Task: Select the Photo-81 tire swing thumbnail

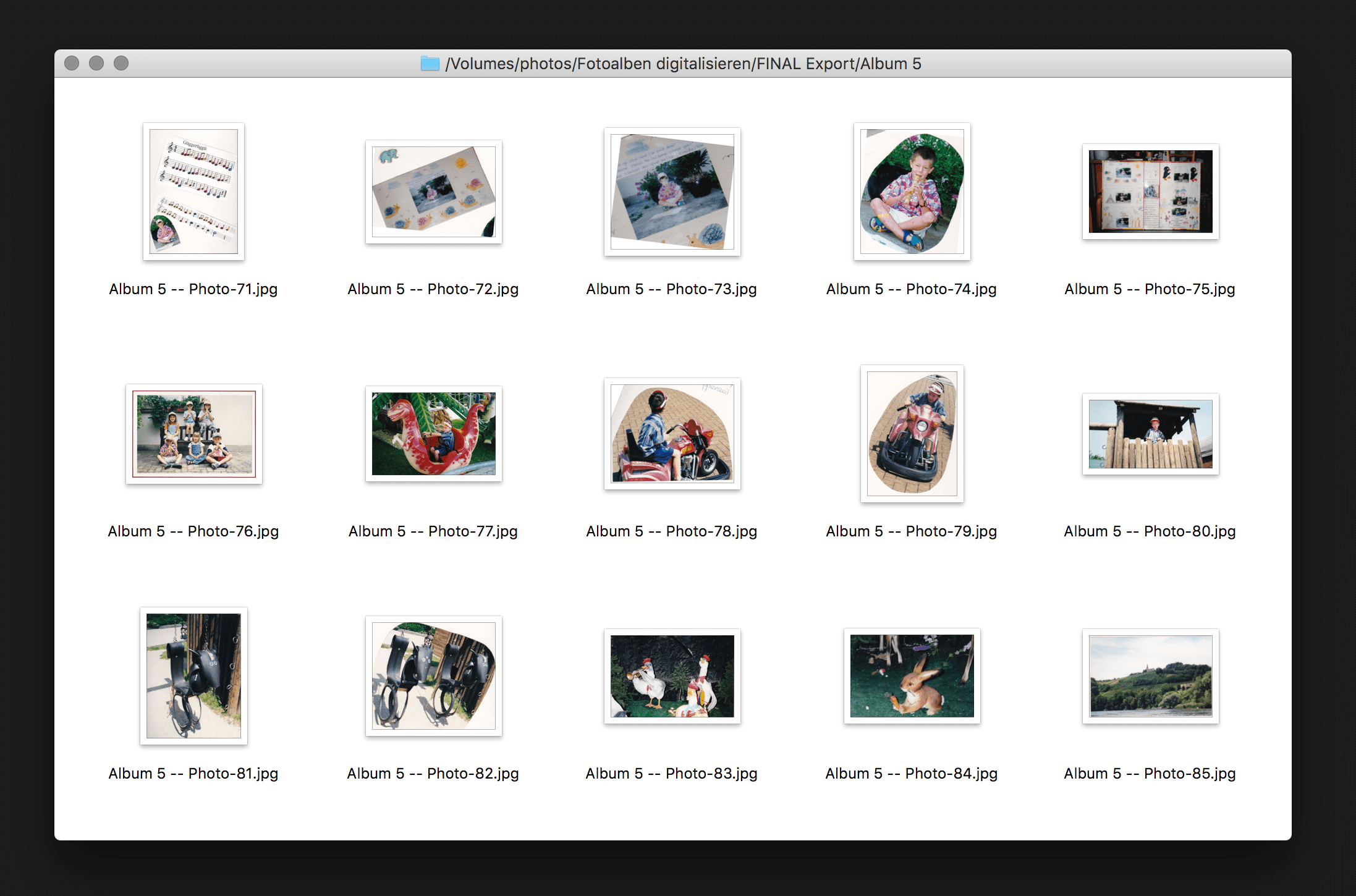Action: pyautogui.click(x=193, y=676)
